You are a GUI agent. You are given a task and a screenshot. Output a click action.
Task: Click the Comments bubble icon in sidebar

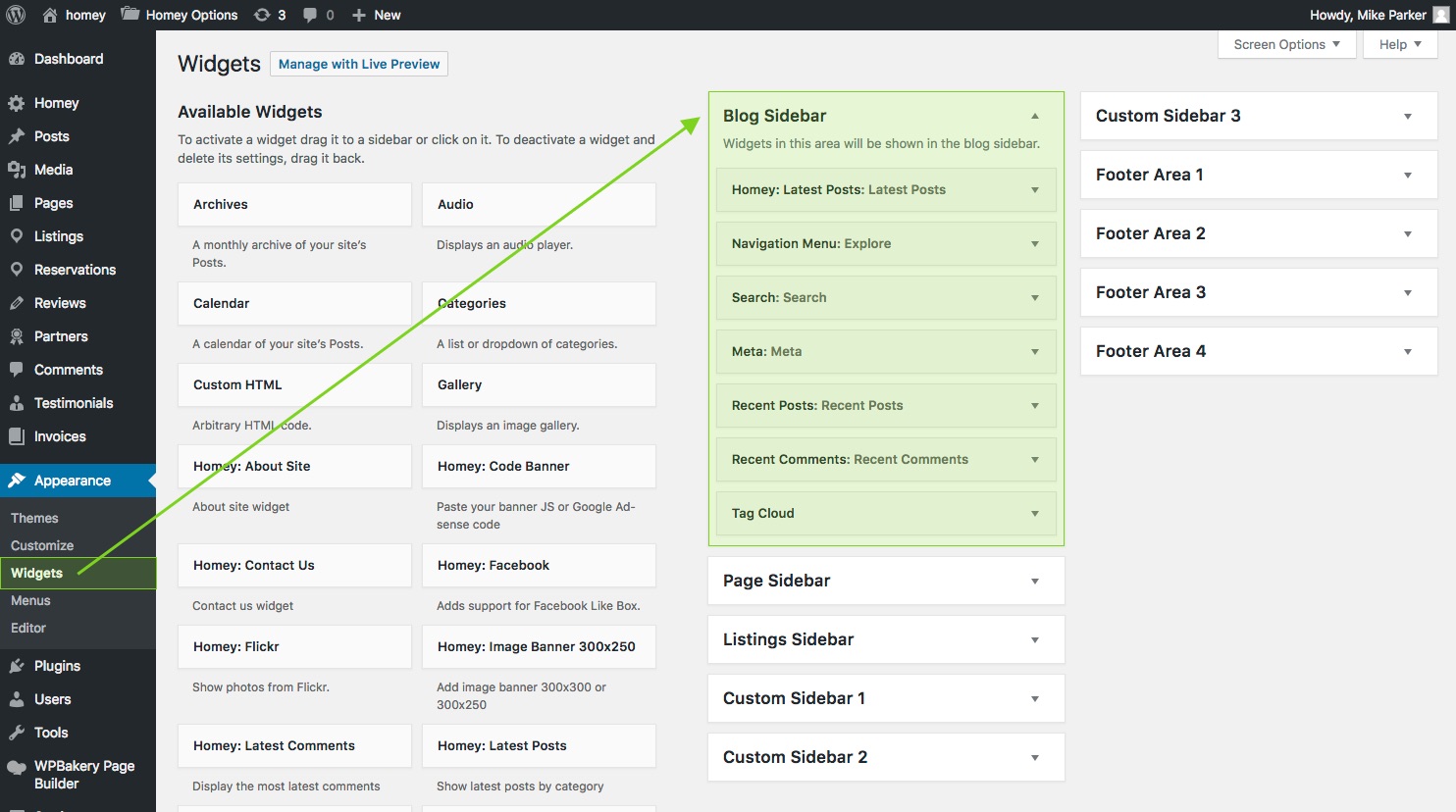point(17,370)
